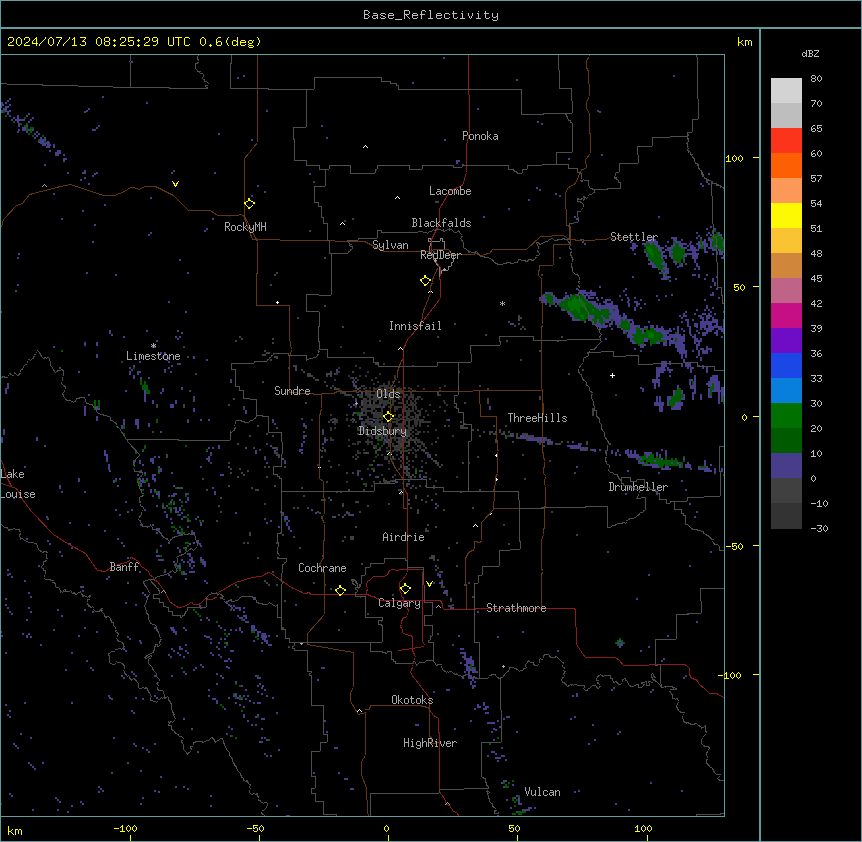This screenshot has height=842, width=862.
Task: Click the RedDeer city label
Action: point(440,255)
